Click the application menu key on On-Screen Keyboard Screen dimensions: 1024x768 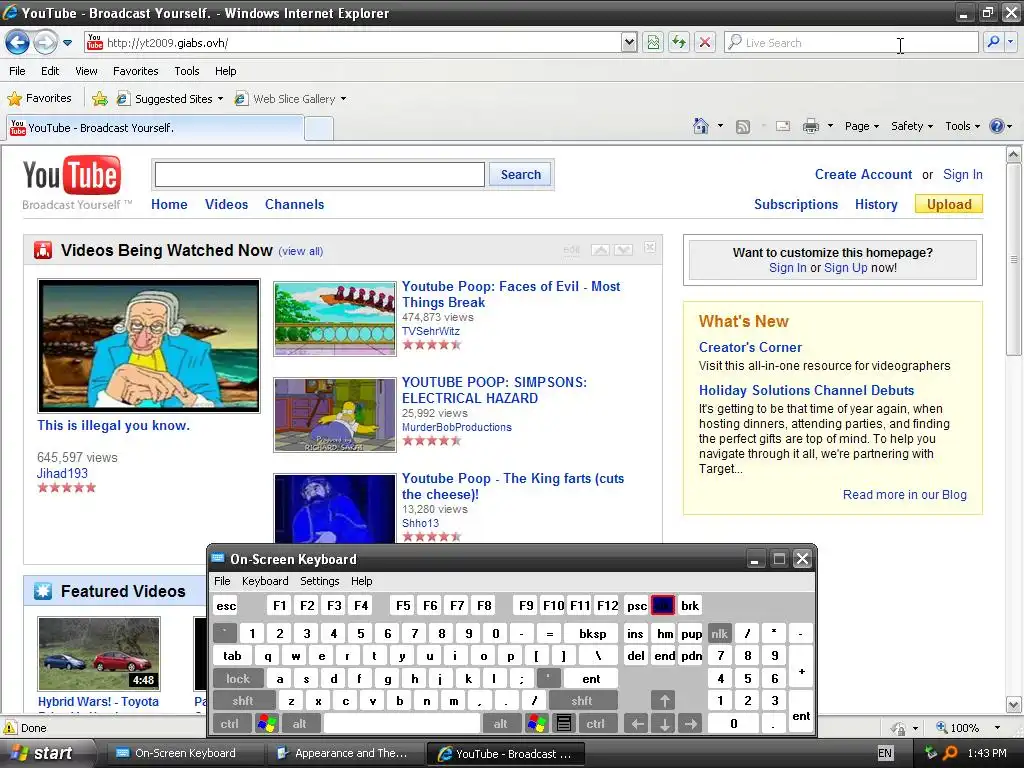(564, 724)
